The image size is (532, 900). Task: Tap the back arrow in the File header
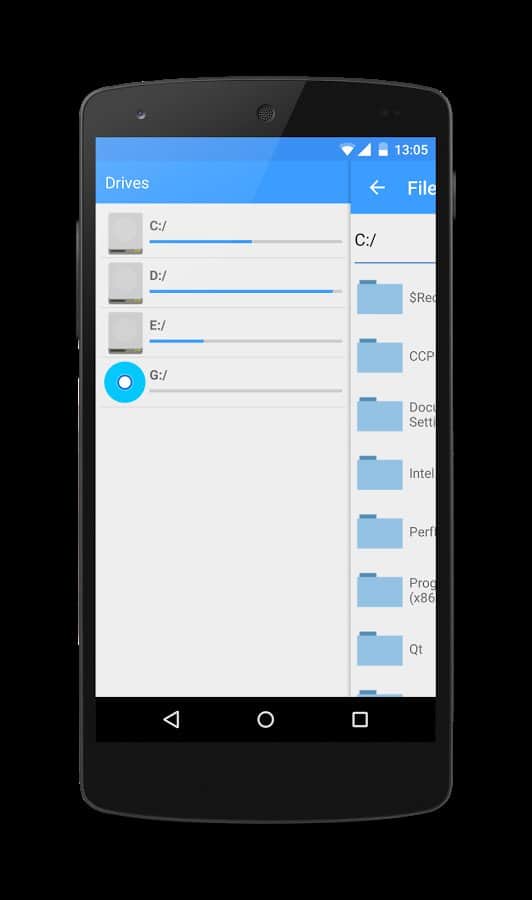coord(377,187)
